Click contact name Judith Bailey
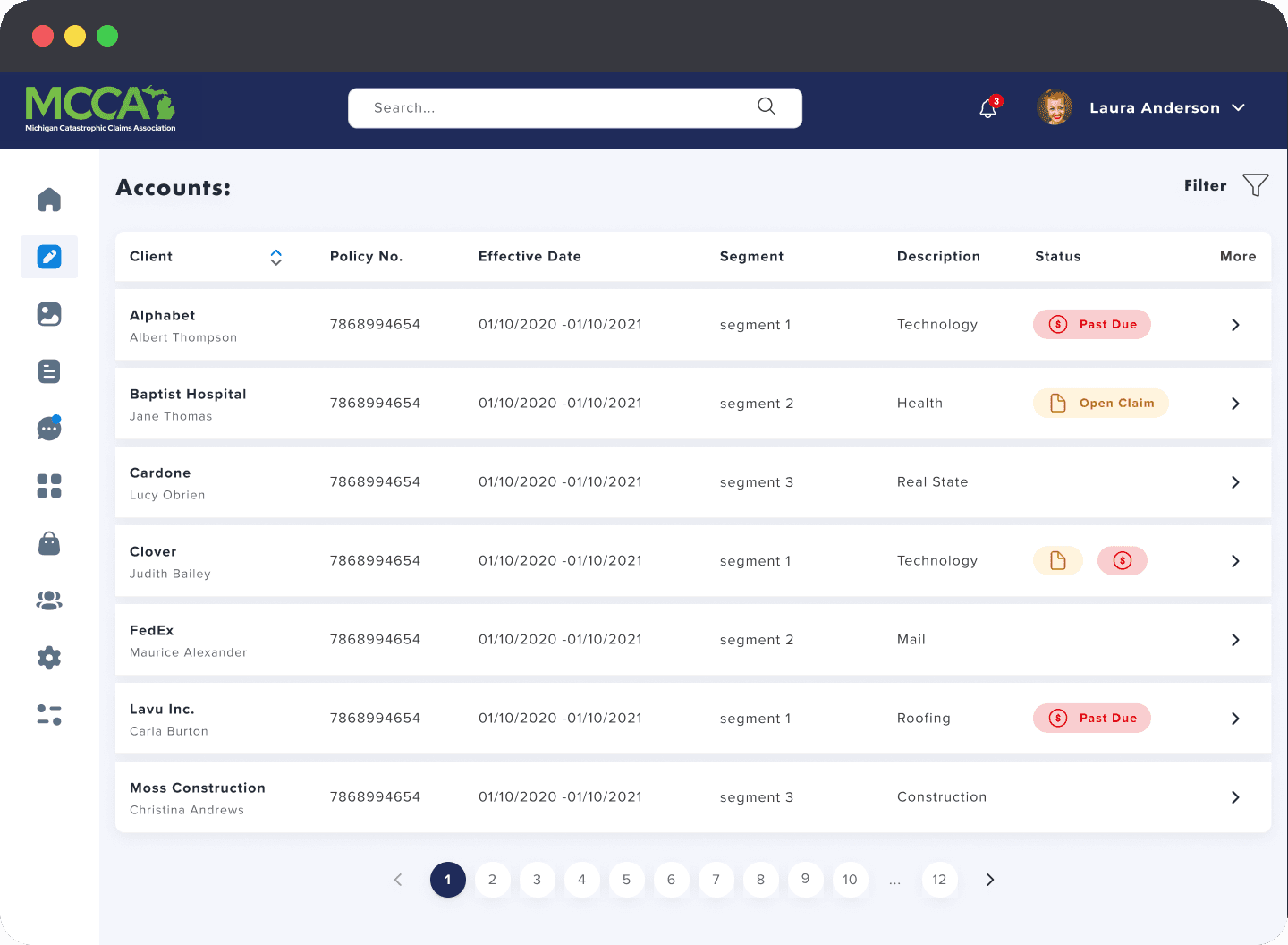Screen dimensions: 1288x945 170,574
